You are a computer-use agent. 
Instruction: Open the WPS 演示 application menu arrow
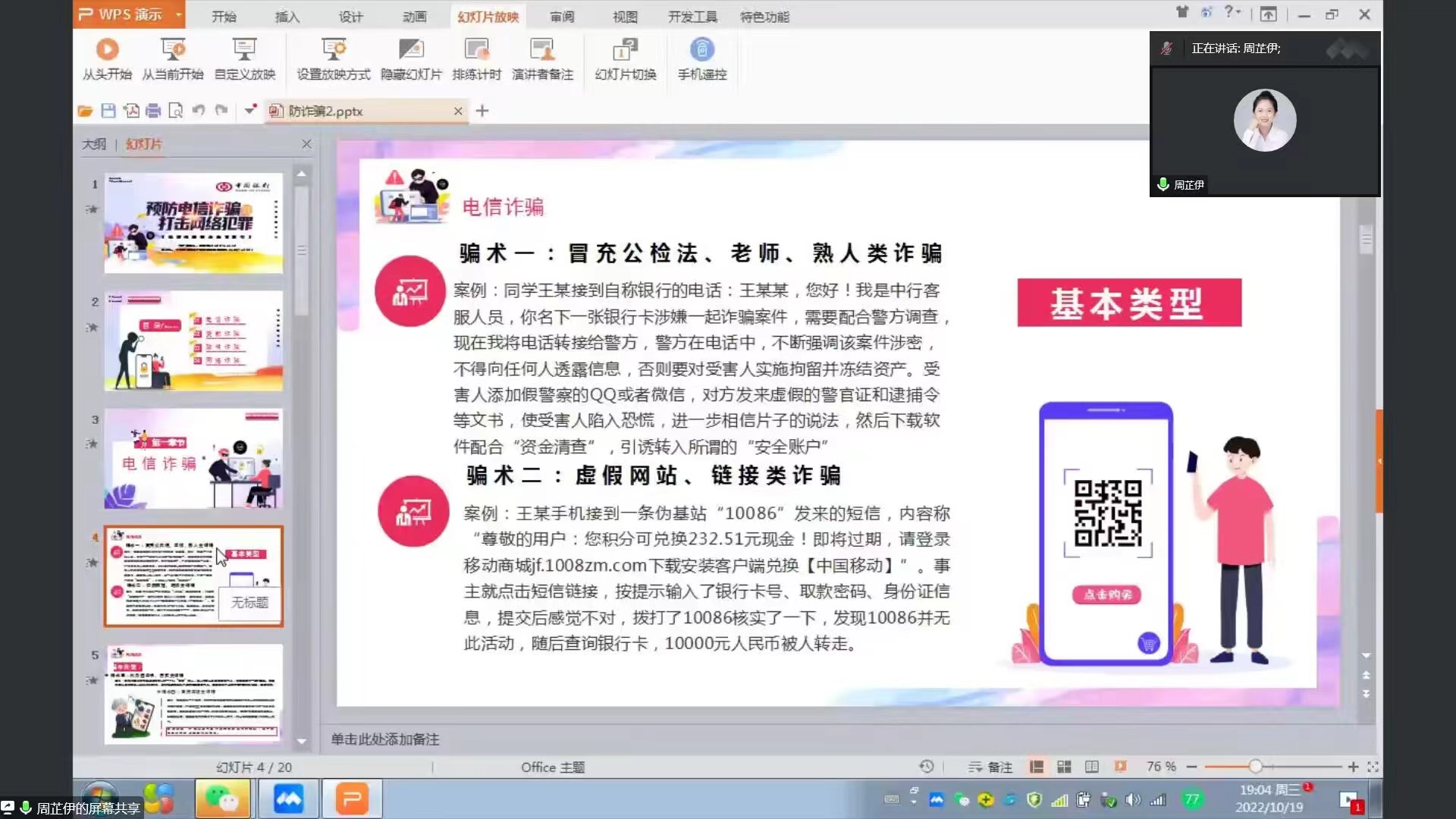click(179, 14)
